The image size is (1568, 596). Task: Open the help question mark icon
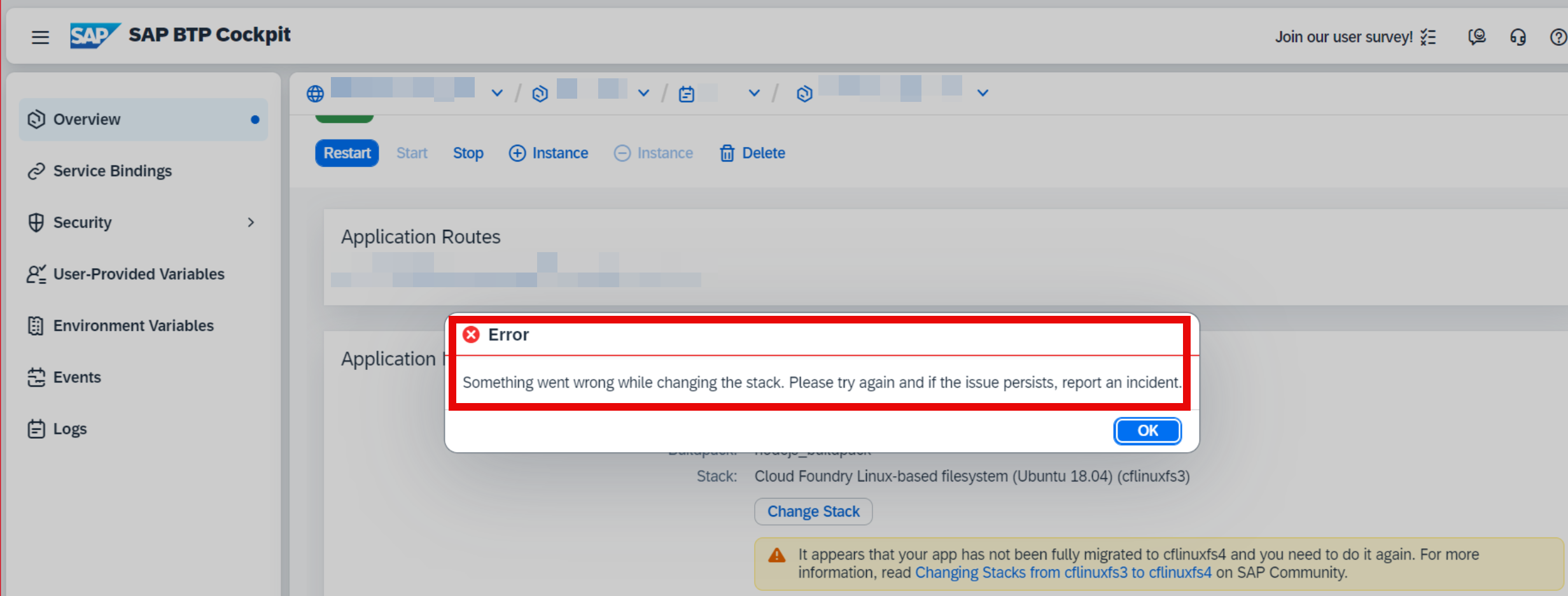pyautogui.click(x=1558, y=37)
